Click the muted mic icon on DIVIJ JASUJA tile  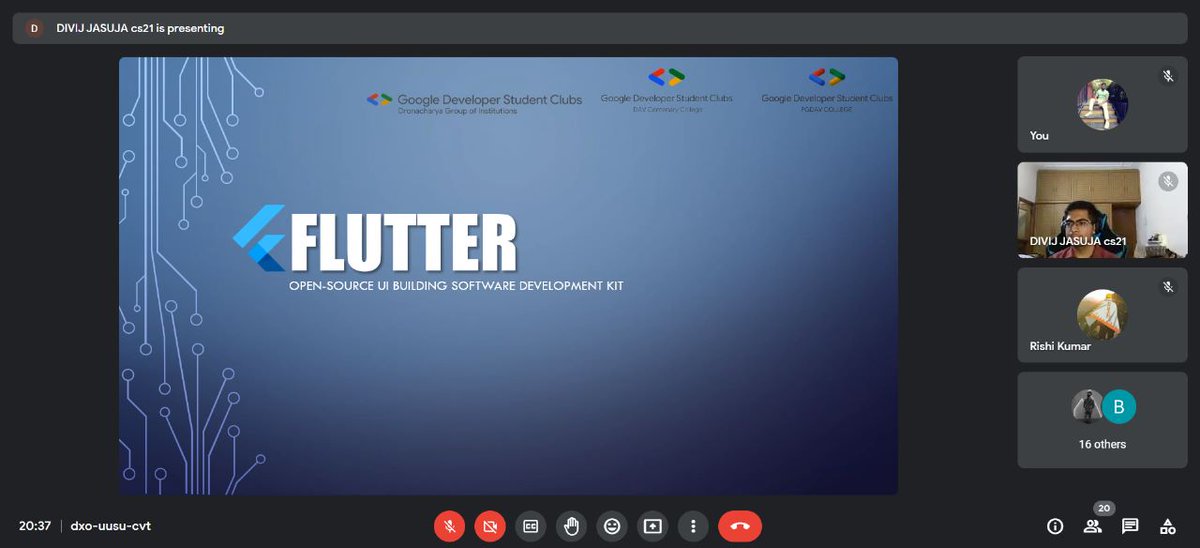[x=1168, y=181]
